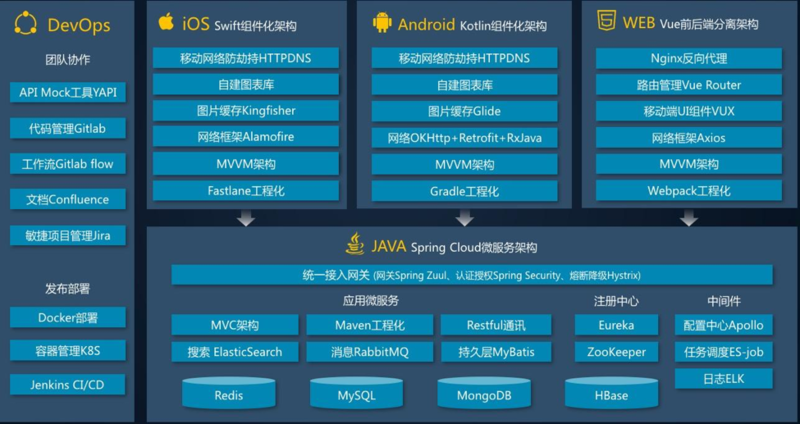This screenshot has height=424, width=800.
Task: Click the iOS Swift组件化架构 heading
Action: (239, 24)
